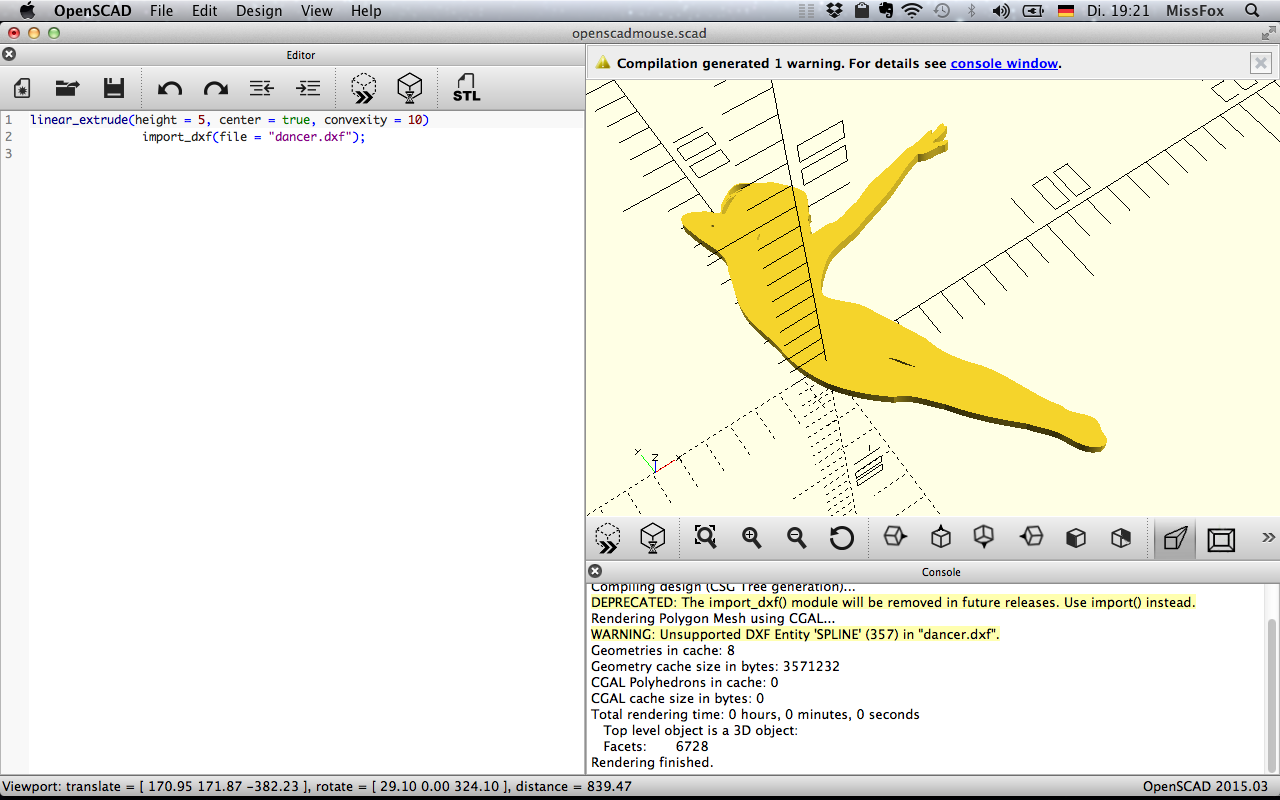Open a file with the folder icon

67,88
